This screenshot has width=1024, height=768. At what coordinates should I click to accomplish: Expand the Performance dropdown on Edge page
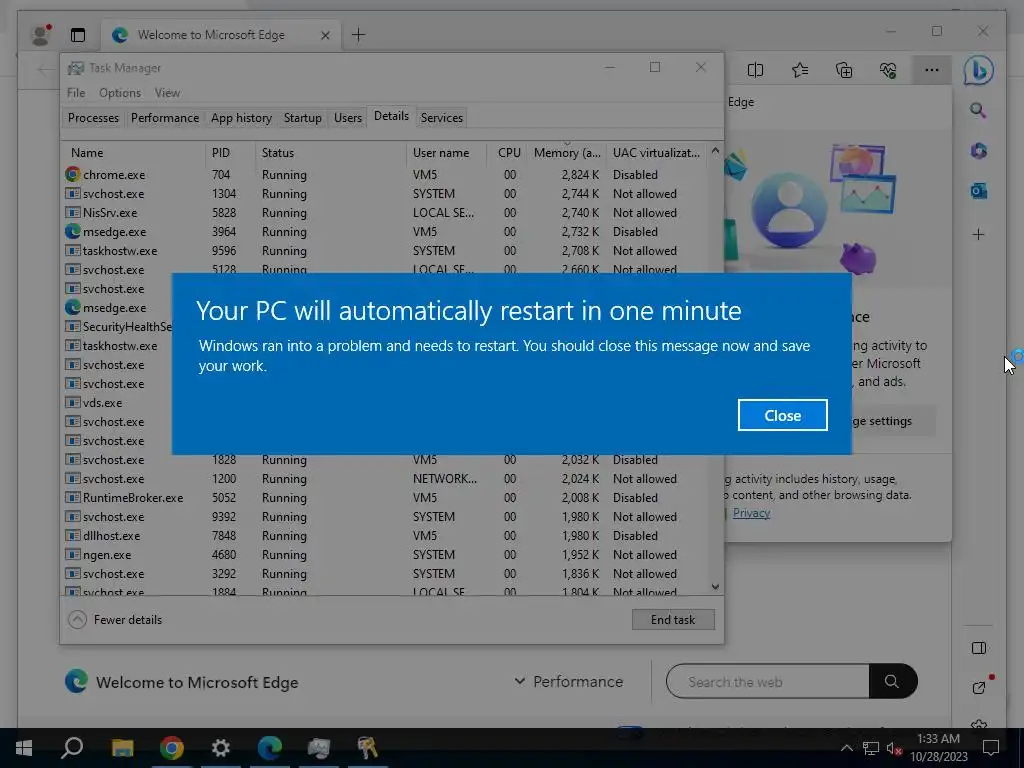[568, 682]
